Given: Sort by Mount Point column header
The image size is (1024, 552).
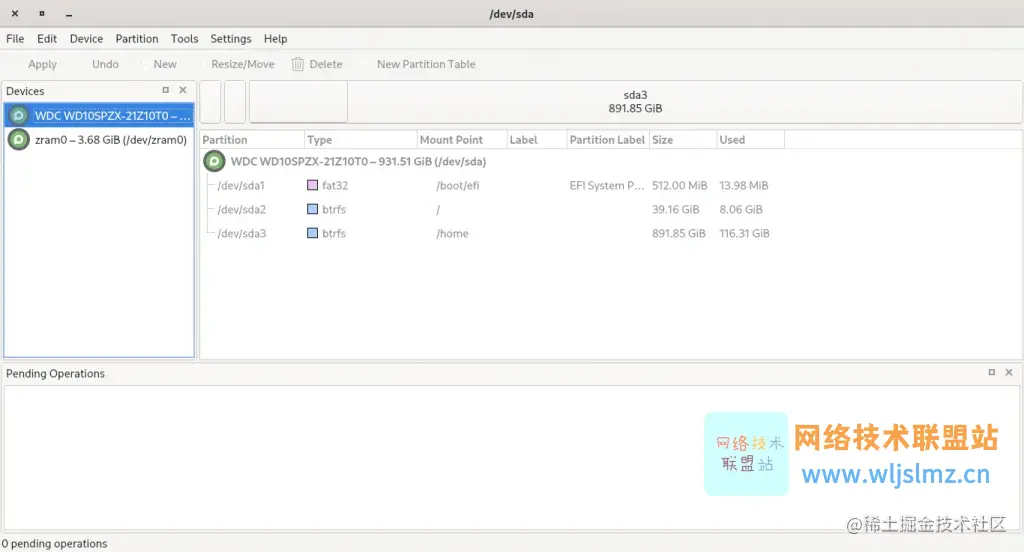Looking at the screenshot, I should click(462, 140).
